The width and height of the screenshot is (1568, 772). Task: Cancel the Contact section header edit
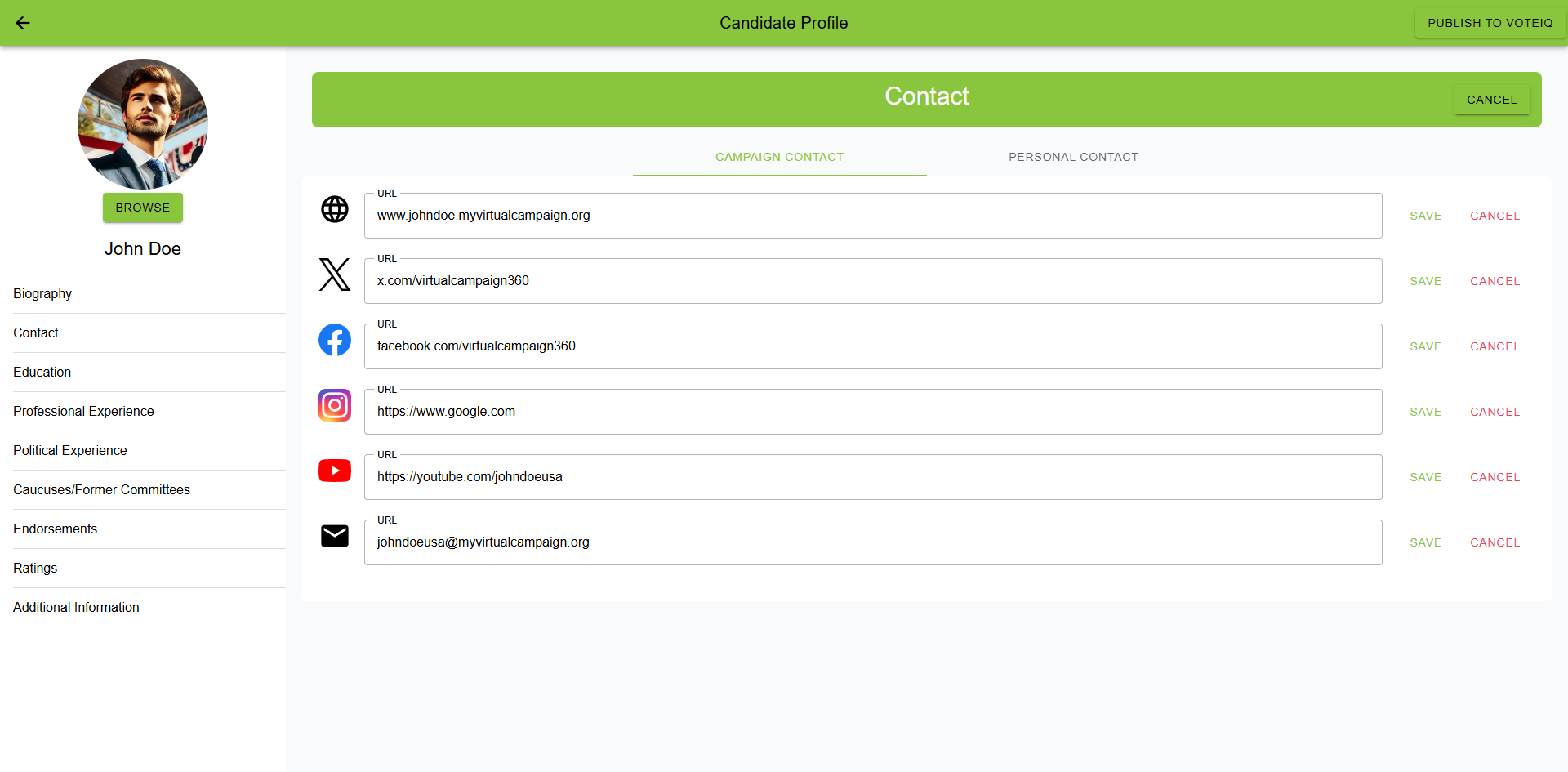(1491, 100)
